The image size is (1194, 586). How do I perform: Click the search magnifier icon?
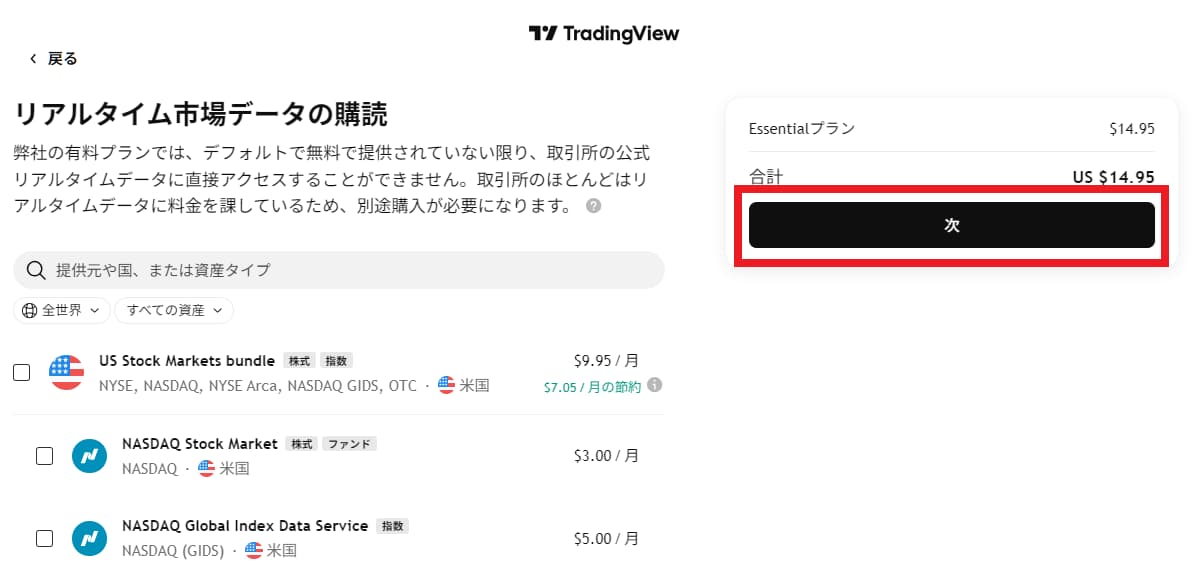tap(35, 270)
